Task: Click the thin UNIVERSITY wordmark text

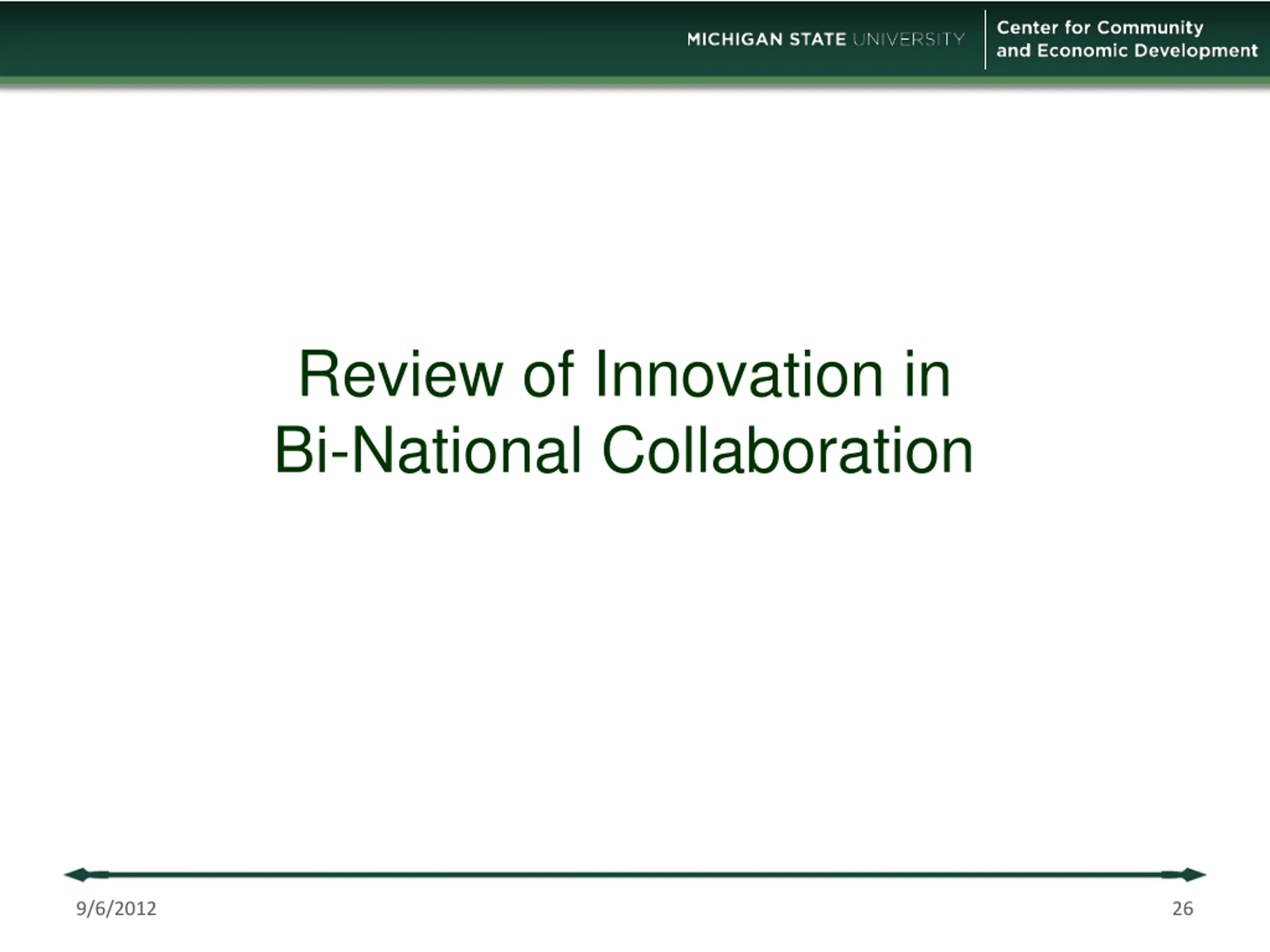Action: pos(908,39)
